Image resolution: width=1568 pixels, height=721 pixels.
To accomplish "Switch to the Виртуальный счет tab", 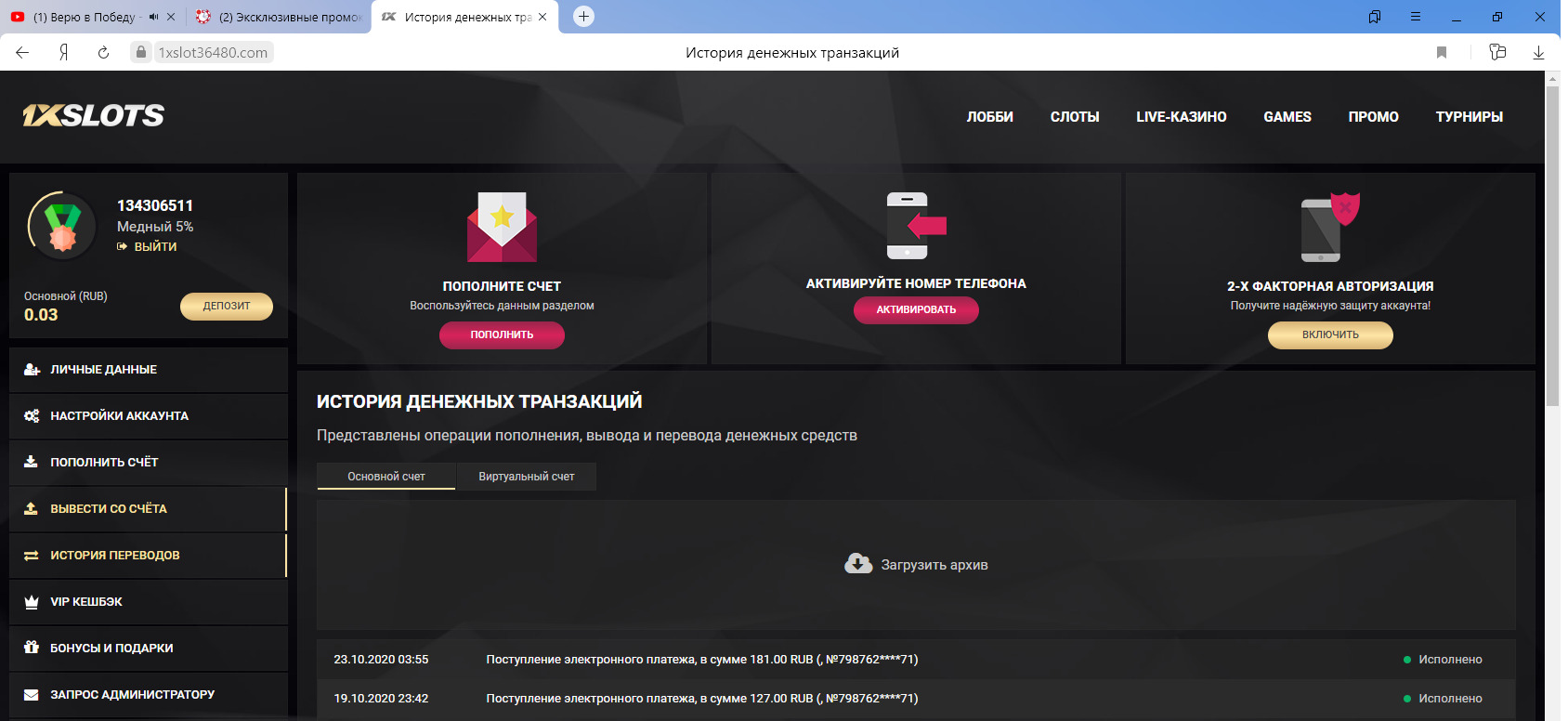I will click(x=527, y=477).
